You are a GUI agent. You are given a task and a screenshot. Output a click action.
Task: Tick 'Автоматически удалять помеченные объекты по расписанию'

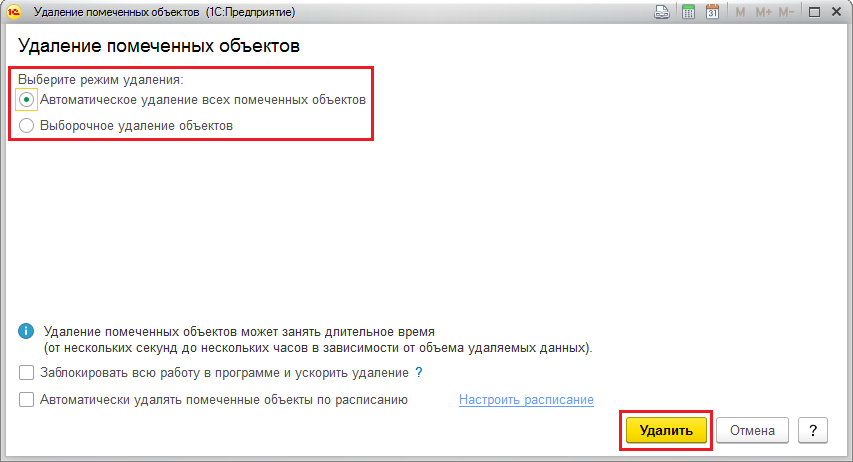pyautogui.click(x=26, y=400)
